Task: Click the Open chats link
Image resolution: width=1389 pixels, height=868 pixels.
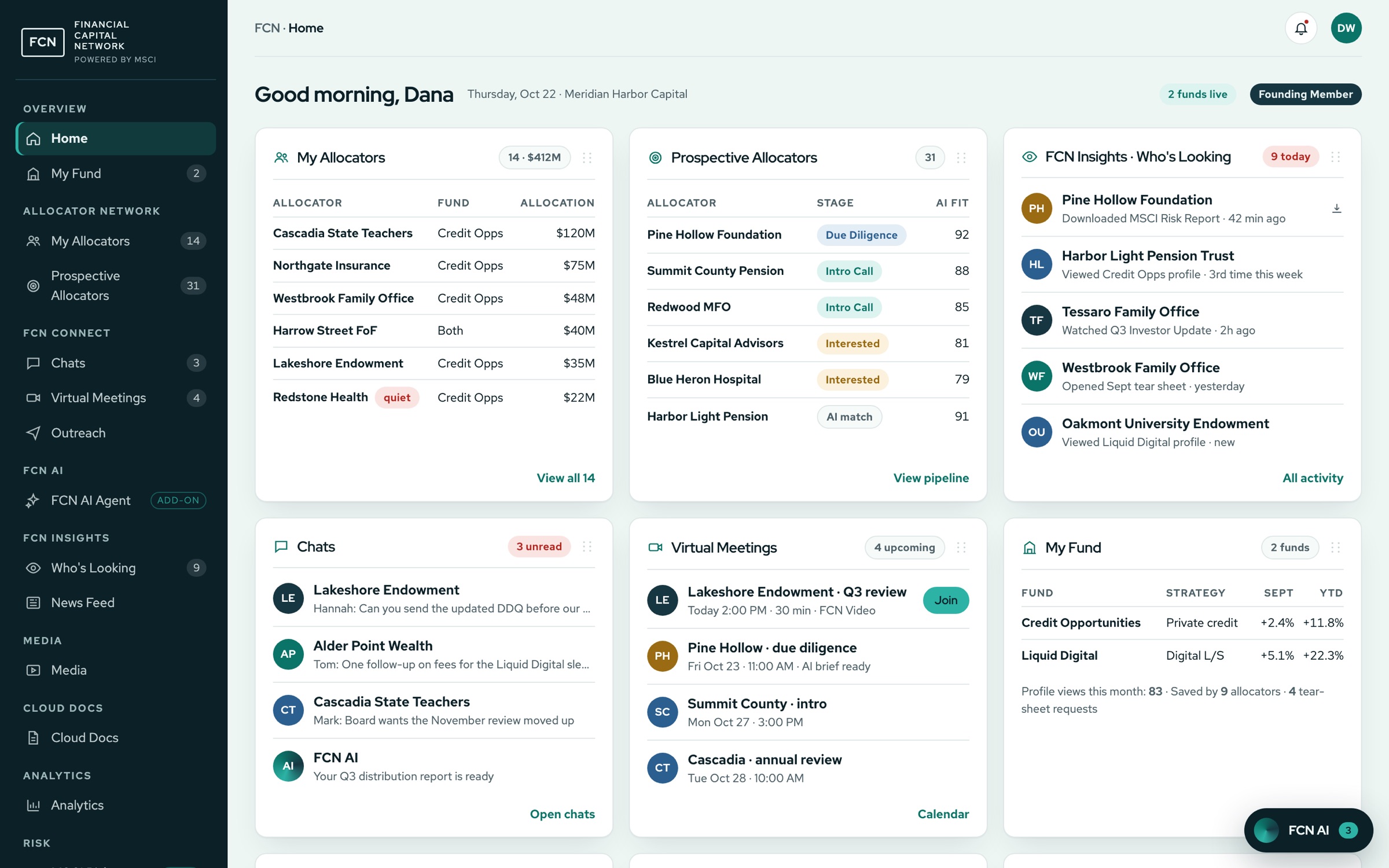Action: coord(562,814)
